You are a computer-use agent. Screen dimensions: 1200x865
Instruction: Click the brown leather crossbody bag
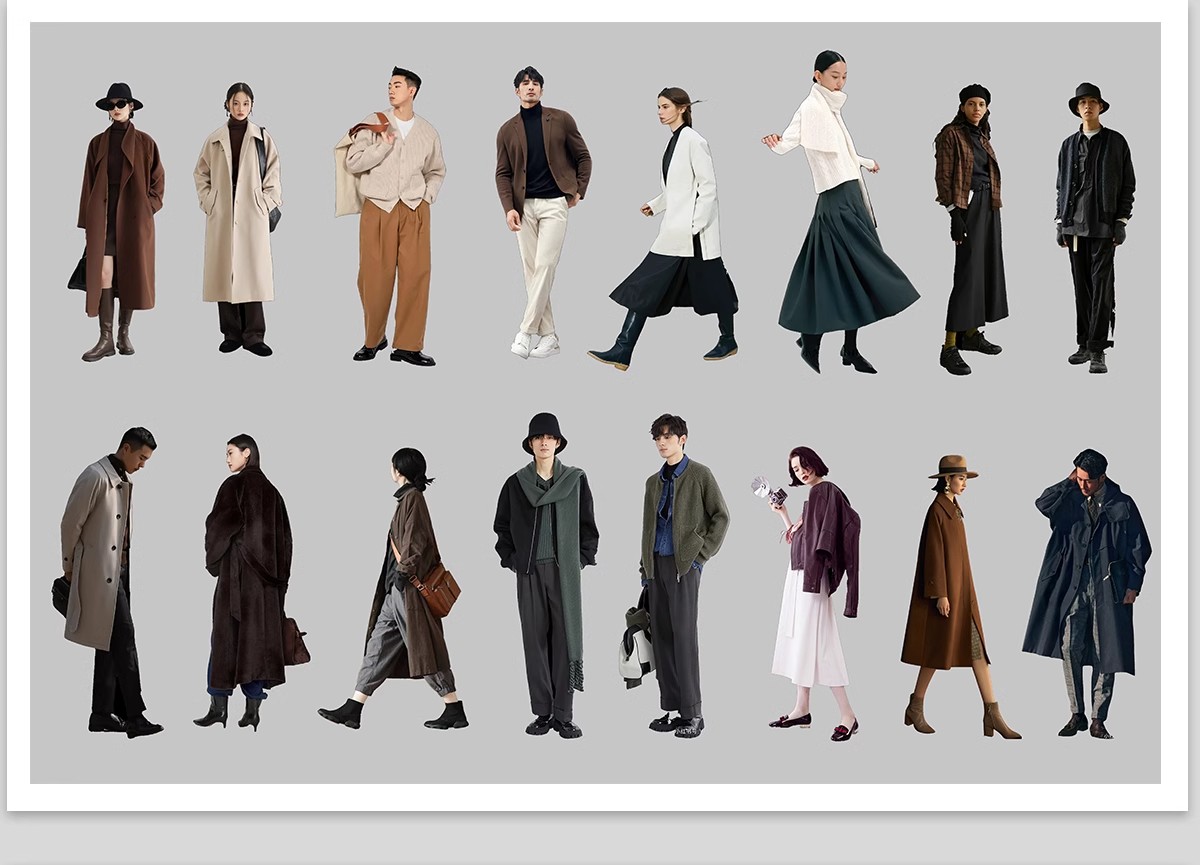click(438, 590)
